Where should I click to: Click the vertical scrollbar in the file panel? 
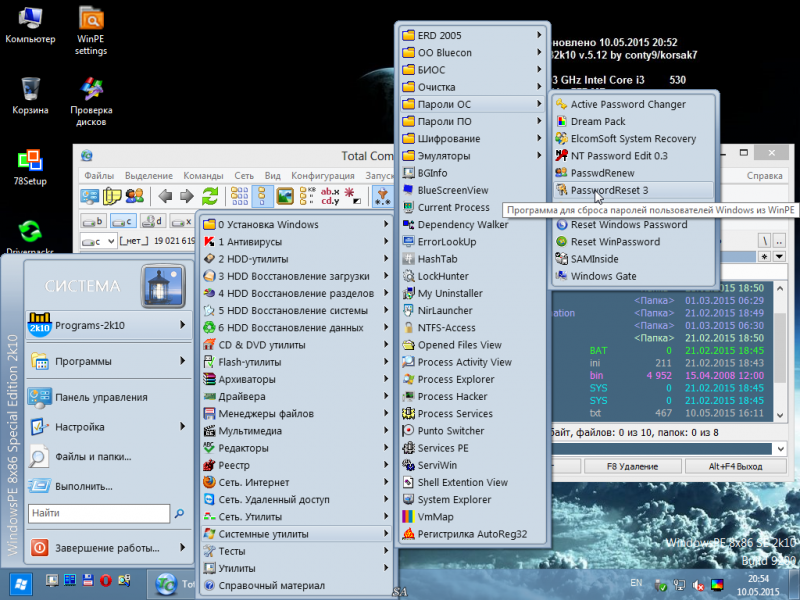point(780,352)
